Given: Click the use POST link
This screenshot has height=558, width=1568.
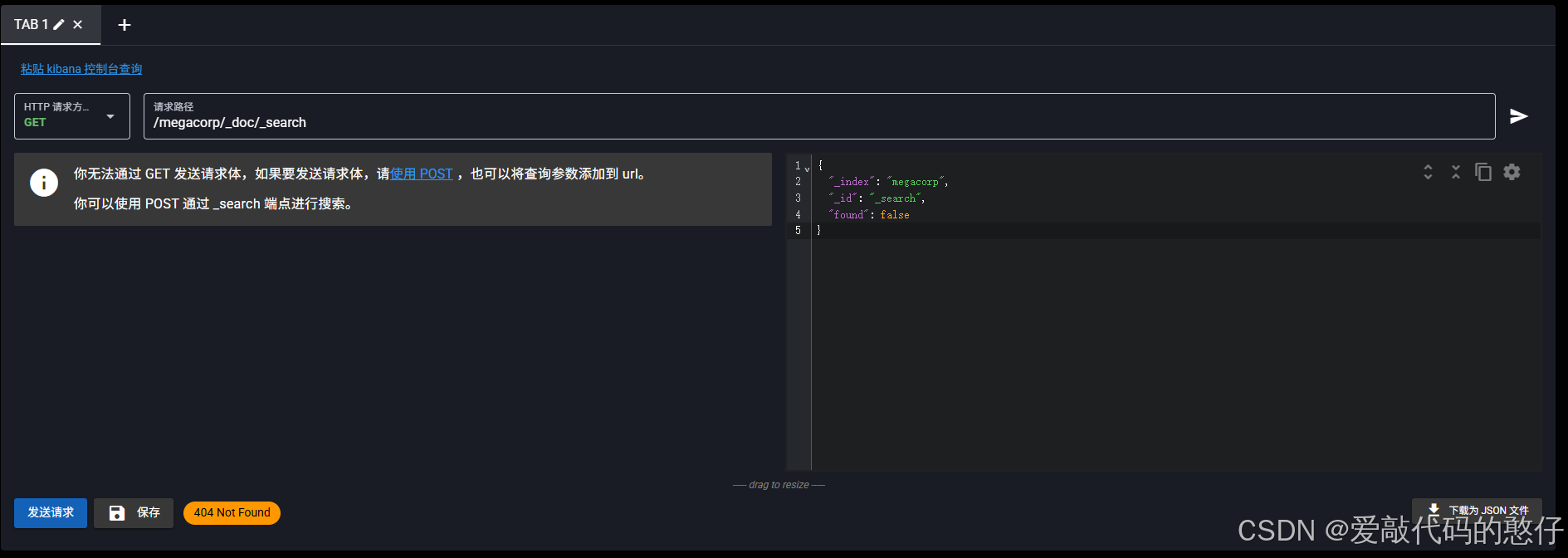Looking at the screenshot, I should [422, 174].
